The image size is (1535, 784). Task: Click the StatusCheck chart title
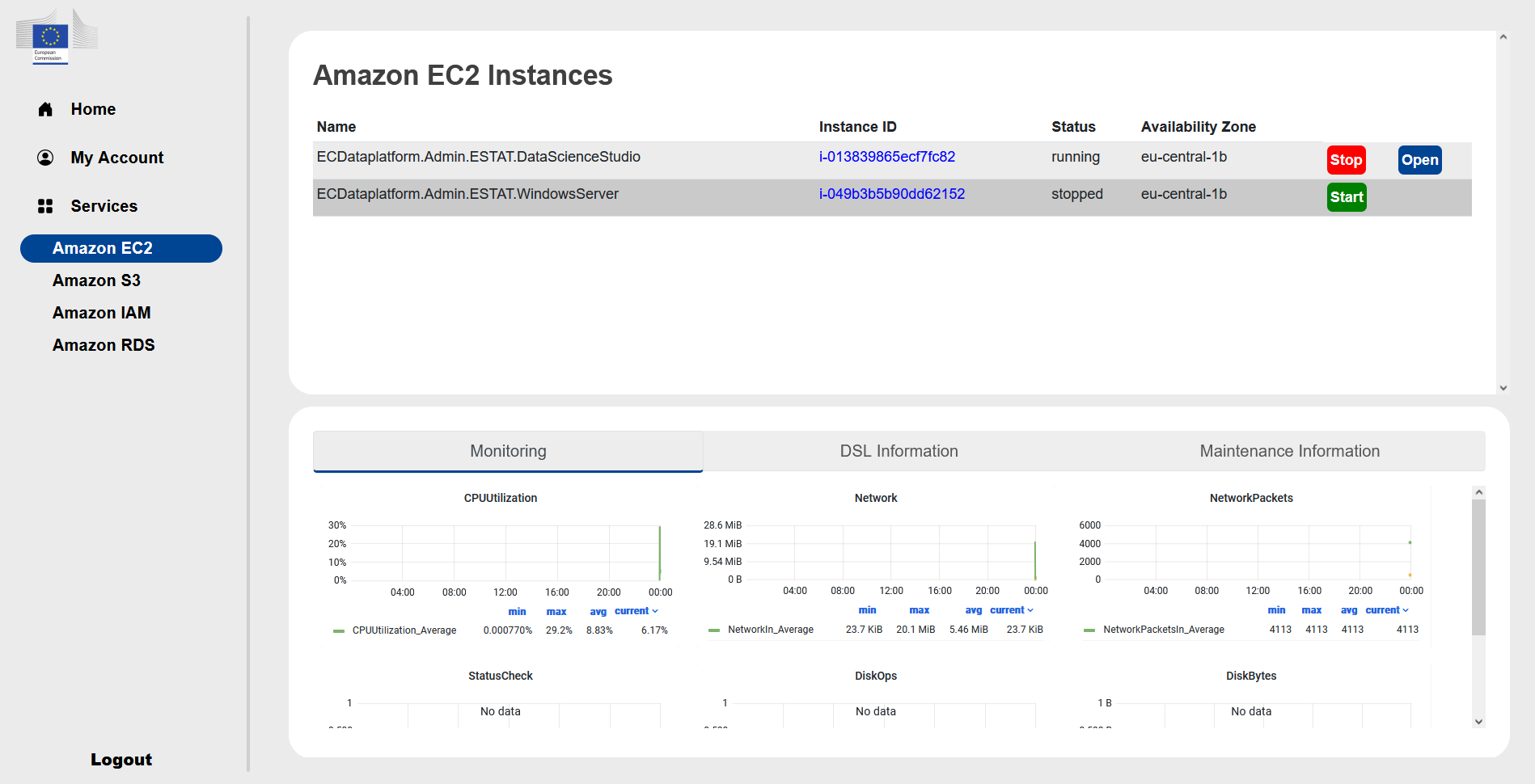[x=501, y=676]
